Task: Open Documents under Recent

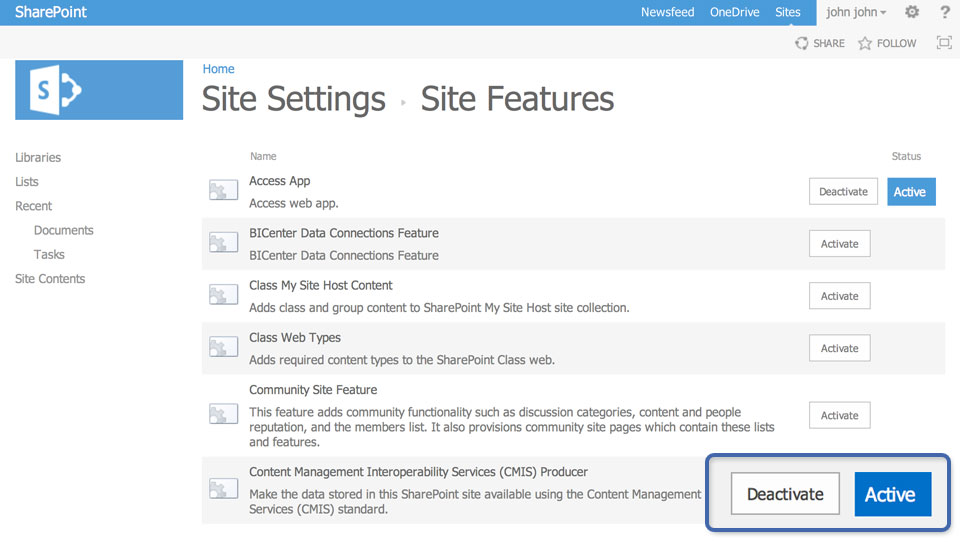Action: point(64,230)
